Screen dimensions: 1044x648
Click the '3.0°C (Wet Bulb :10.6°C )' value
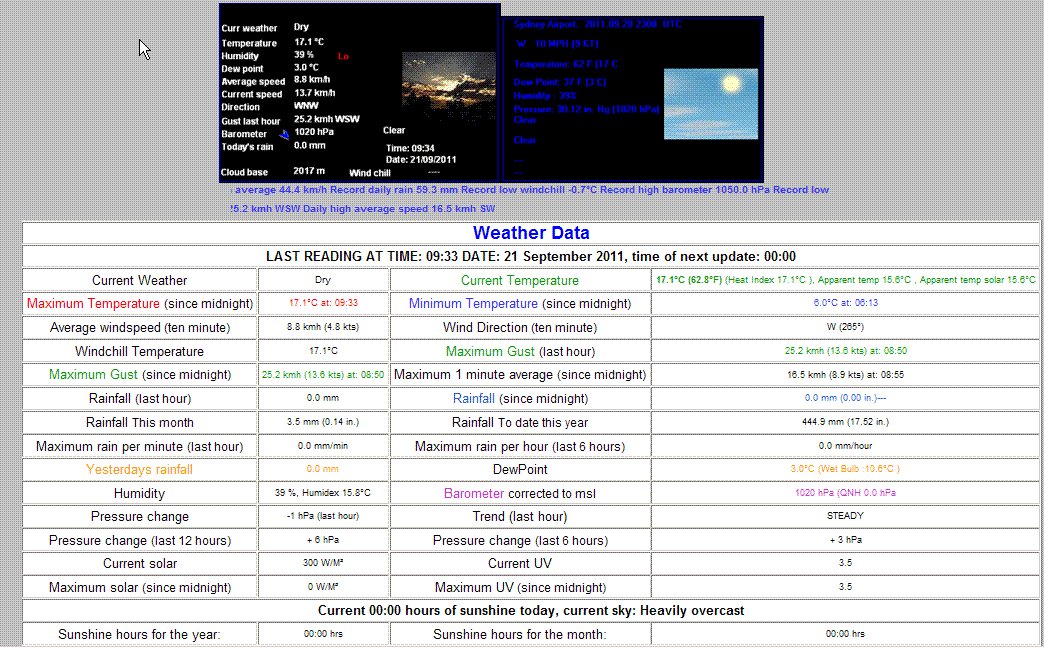[846, 469]
